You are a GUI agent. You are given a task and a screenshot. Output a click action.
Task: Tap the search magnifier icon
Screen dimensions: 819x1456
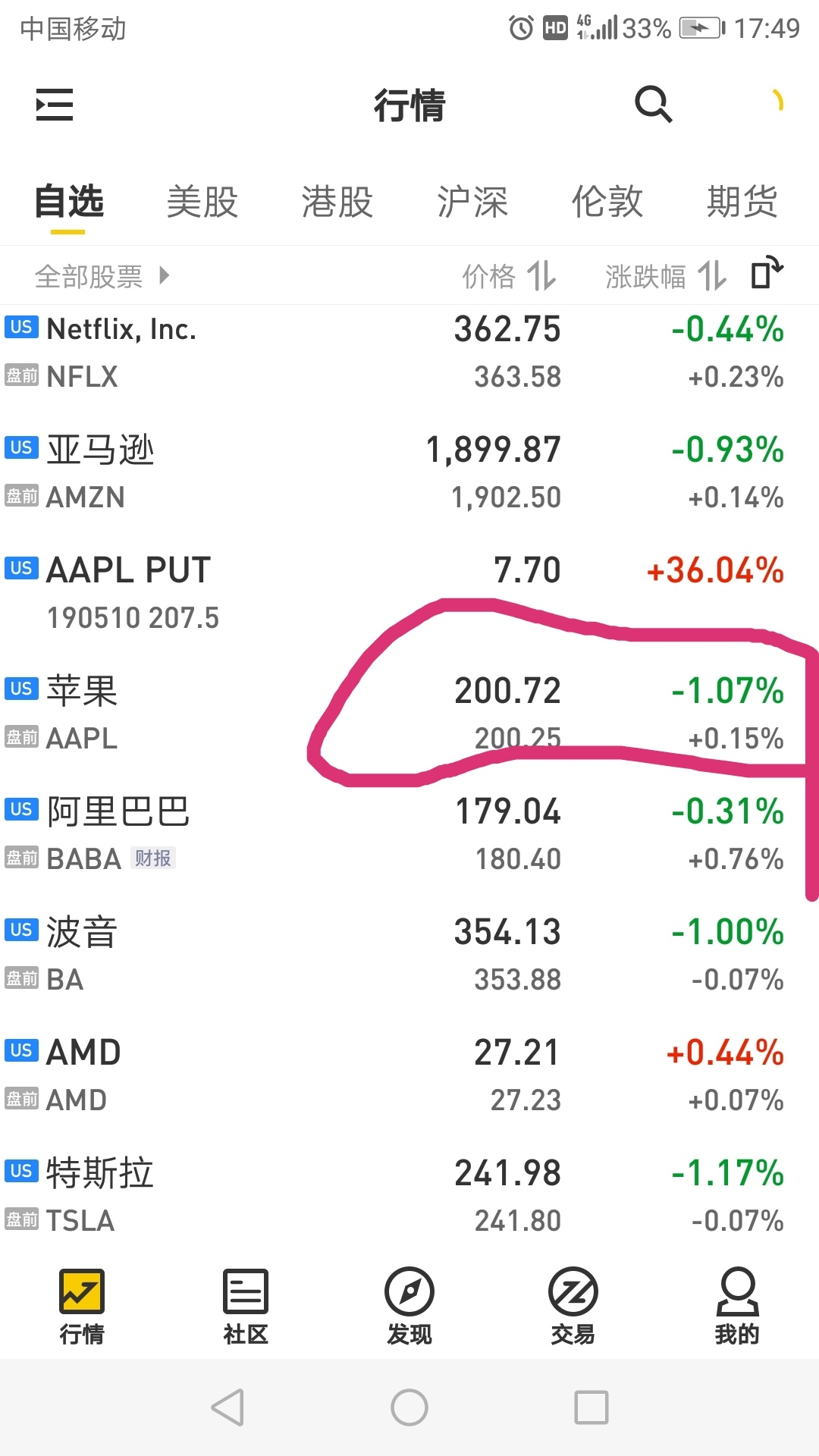click(653, 104)
